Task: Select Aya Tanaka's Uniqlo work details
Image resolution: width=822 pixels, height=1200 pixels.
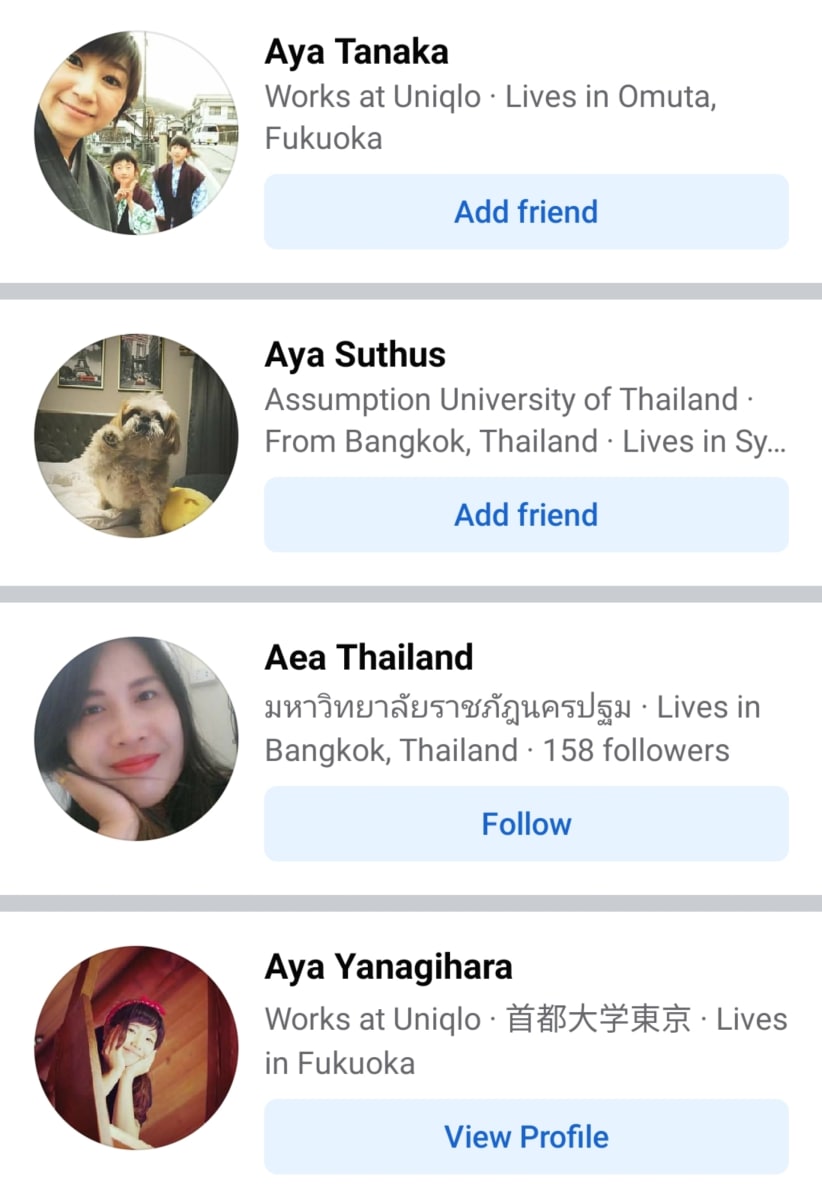Action: coord(491,117)
